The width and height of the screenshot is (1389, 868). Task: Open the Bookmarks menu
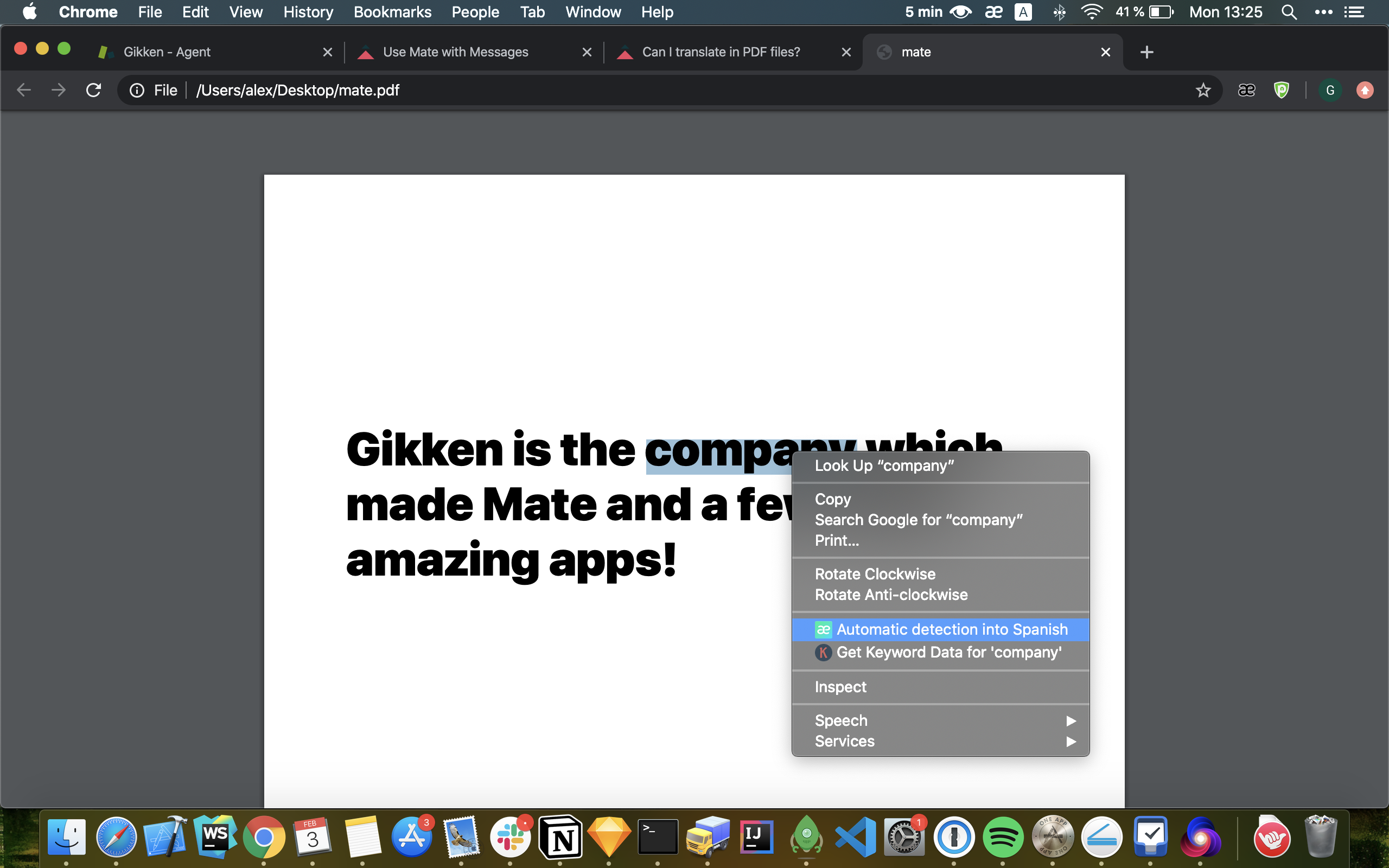(x=393, y=12)
